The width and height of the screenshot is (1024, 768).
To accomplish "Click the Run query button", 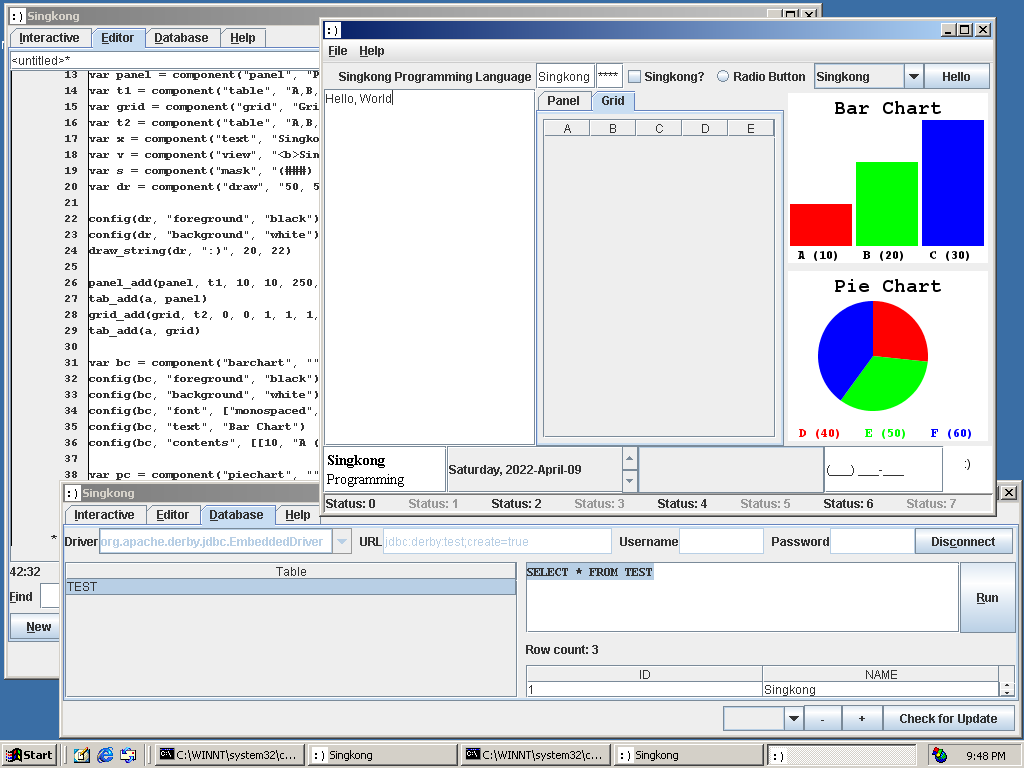I will pyautogui.click(x=986, y=597).
